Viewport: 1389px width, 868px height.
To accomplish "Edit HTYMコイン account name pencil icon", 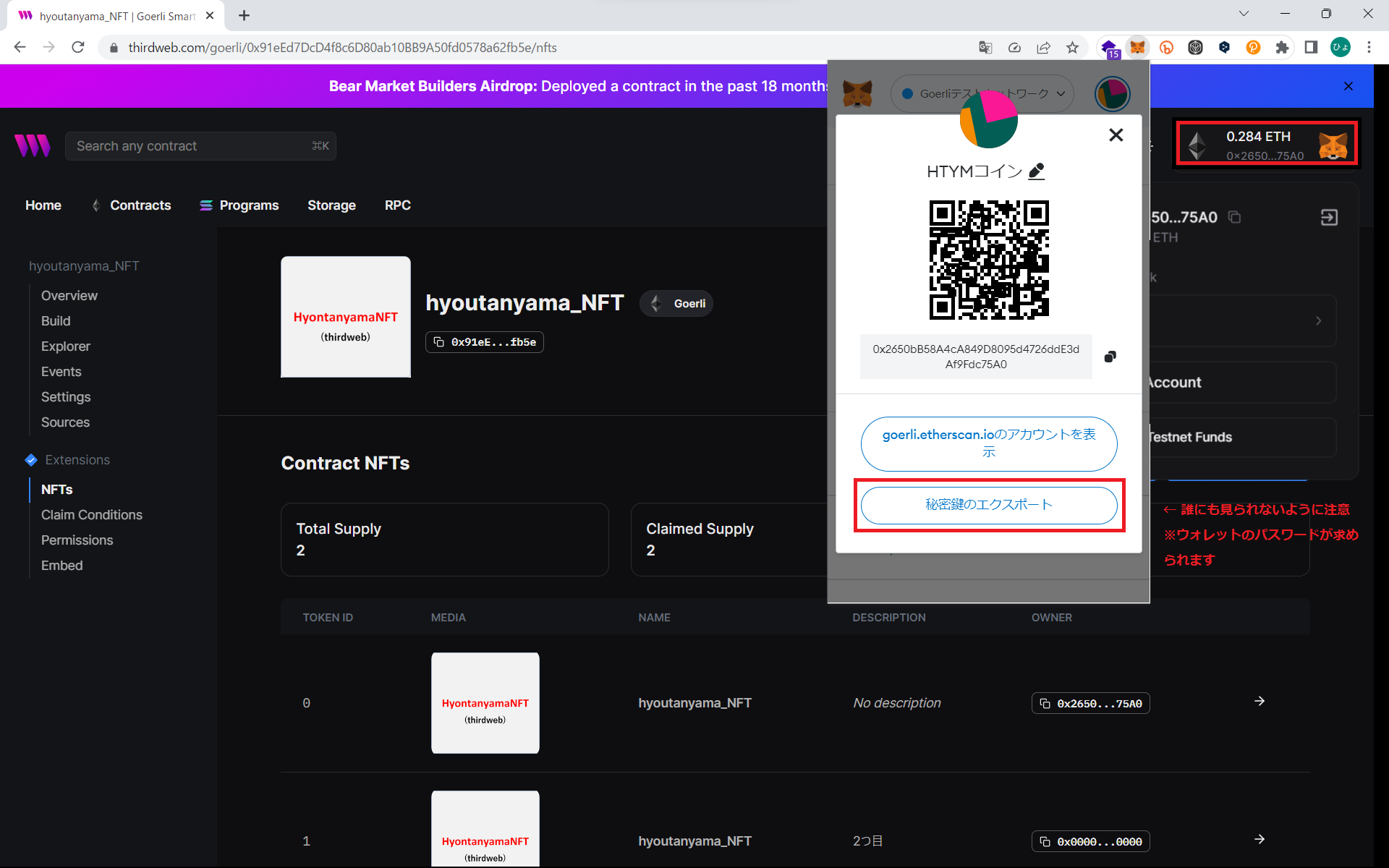I will (1037, 171).
